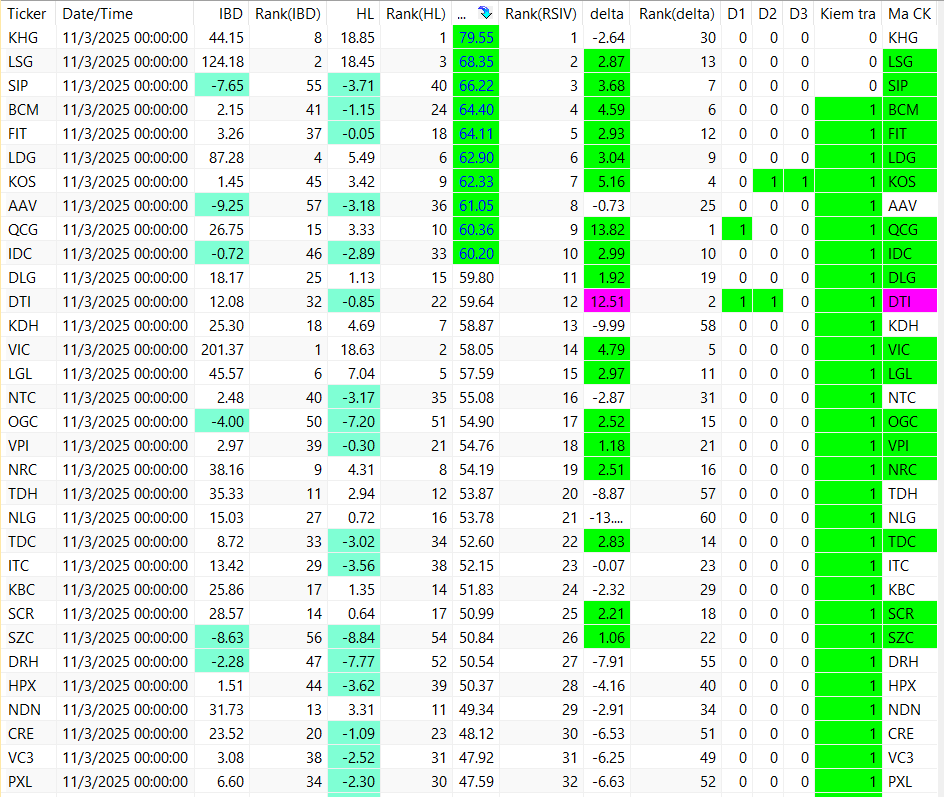
Task: Click delta value 13.82 for QCG
Action: [x=607, y=230]
